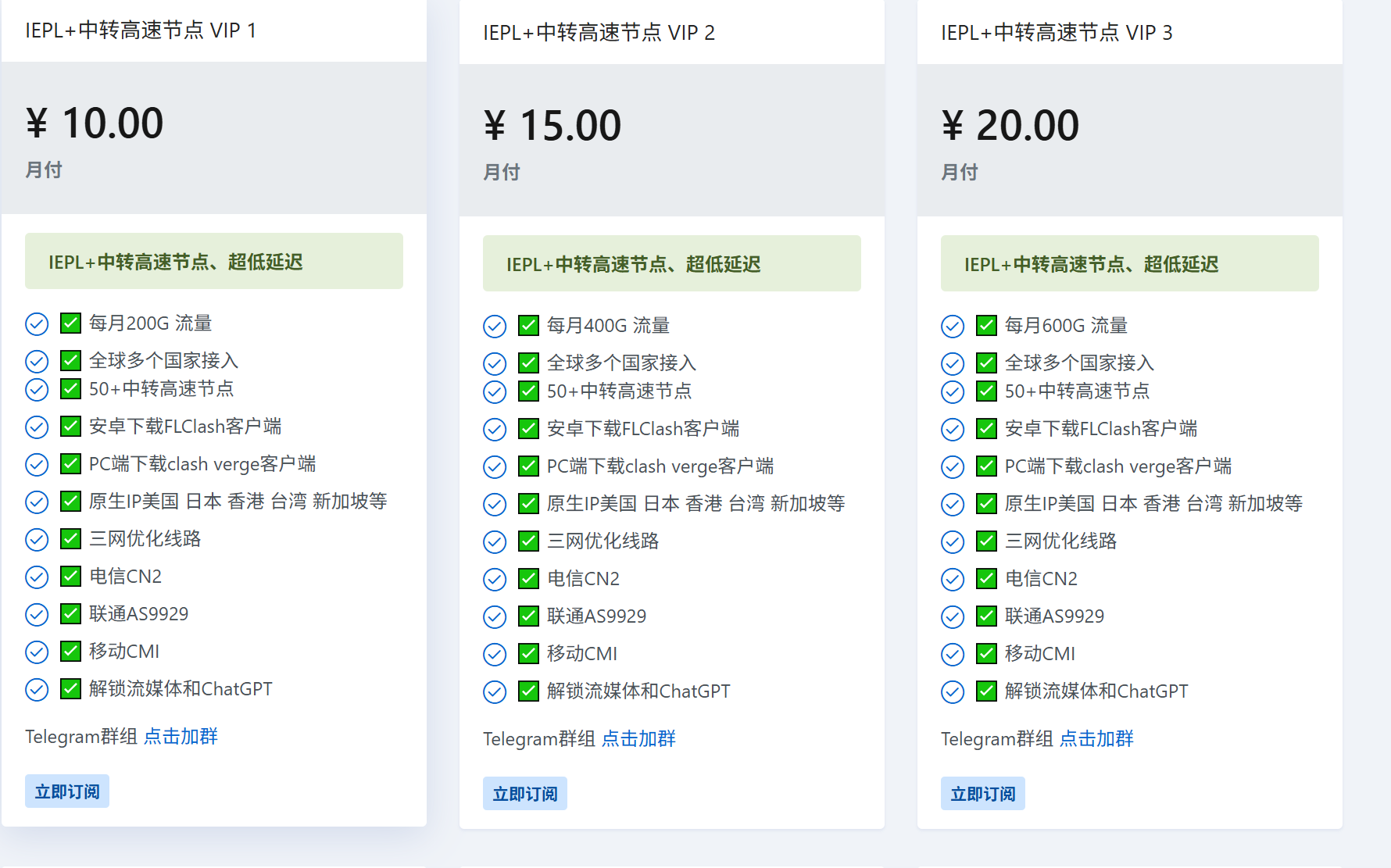The image size is (1391, 868).
Task: Click the check icon for 每月600G 流量 in VIP 3
Action: point(985,325)
